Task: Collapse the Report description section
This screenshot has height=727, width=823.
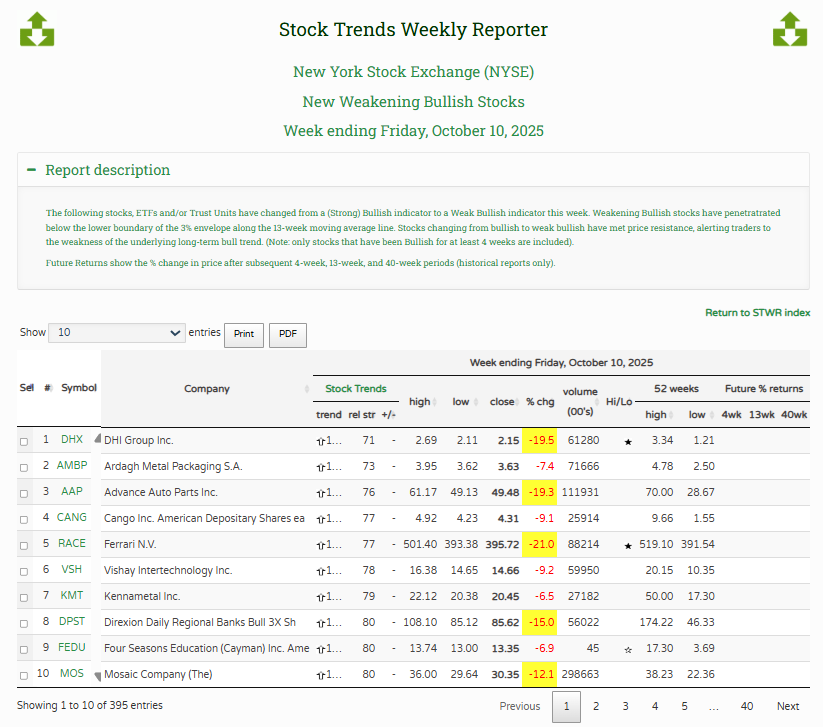Action: pos(32,170)
